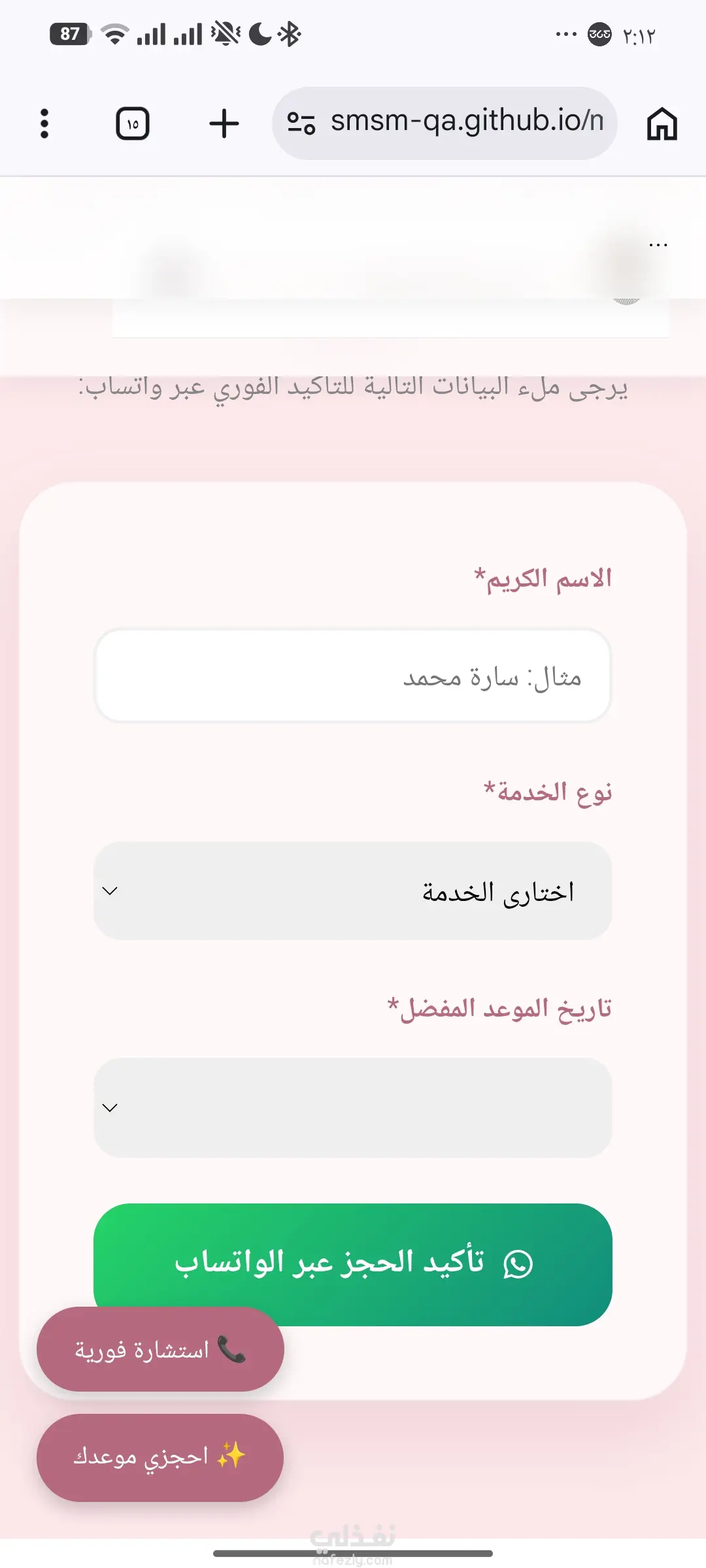Image resolution: width=706 pixels, height=1568 pixels.
Task: Tap the احجزي موعدك floating button
Action: (x=160, y=1457)
